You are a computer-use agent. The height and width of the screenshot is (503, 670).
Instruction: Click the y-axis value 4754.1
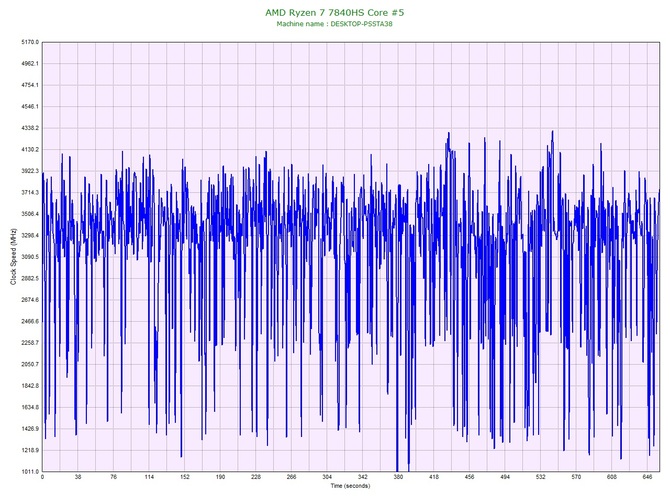30,85
